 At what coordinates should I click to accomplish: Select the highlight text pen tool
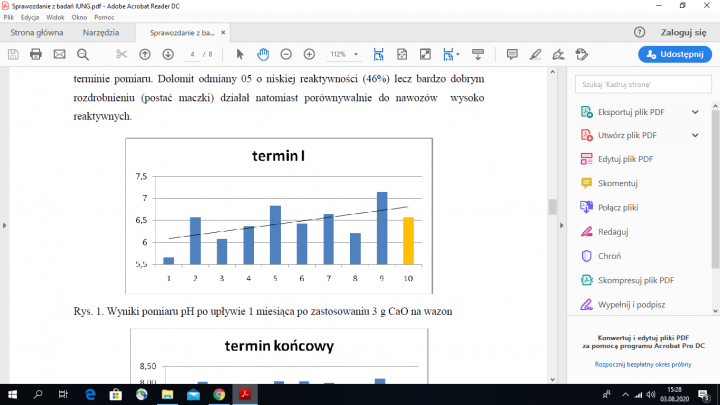pos(537,53)
